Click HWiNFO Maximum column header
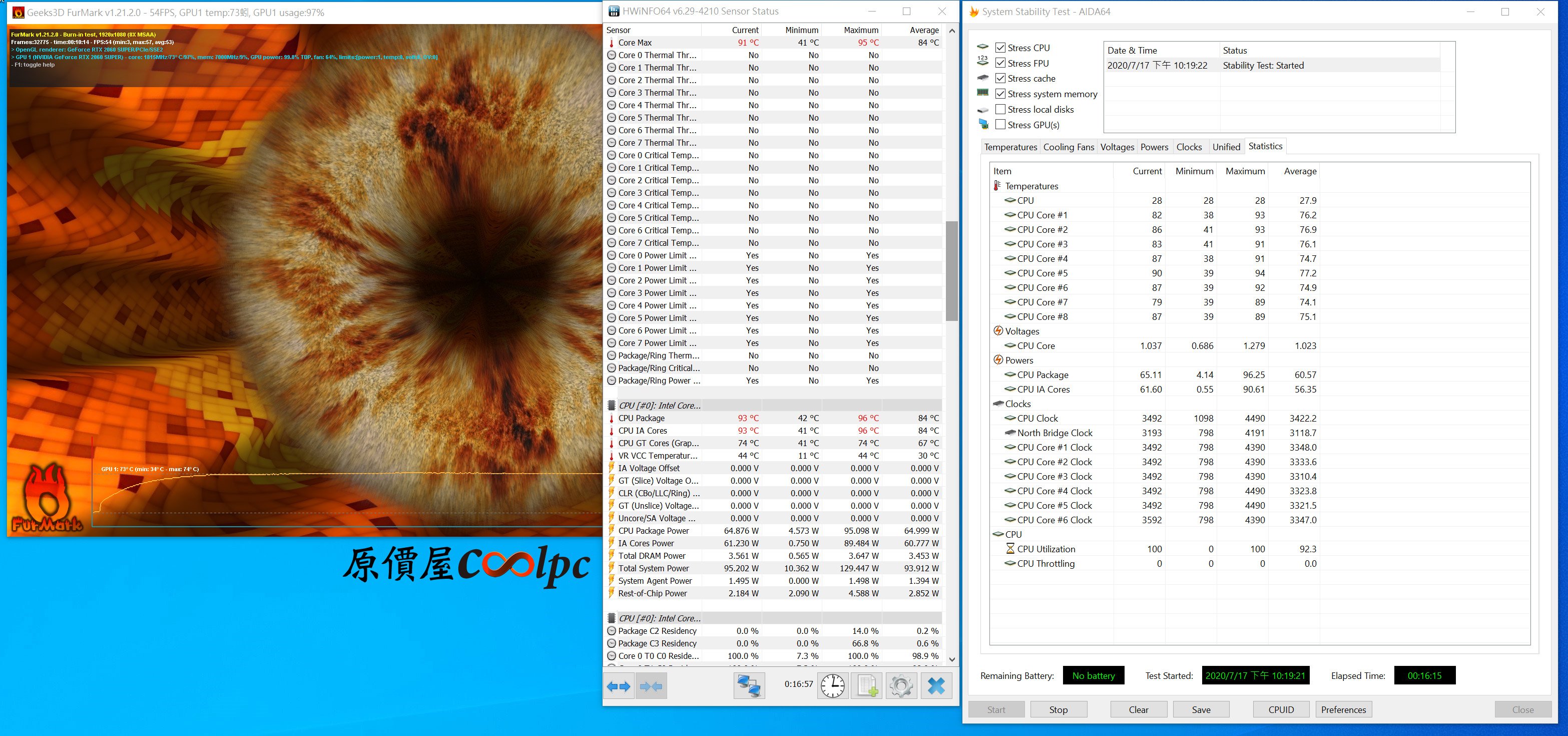 pyautogui.click(x=852, y=30)
